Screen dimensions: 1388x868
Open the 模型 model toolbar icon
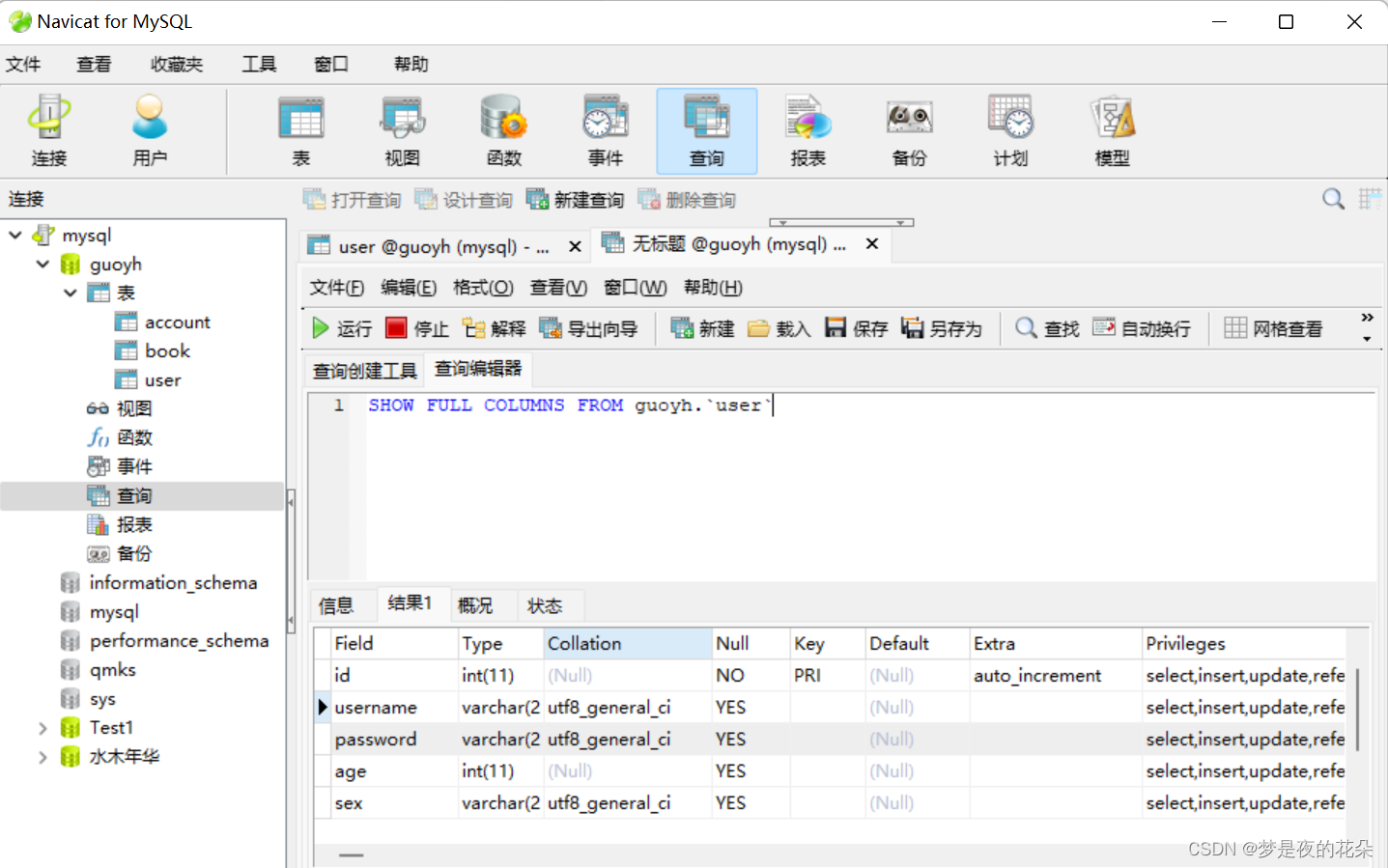click(x=1113, y=131)
